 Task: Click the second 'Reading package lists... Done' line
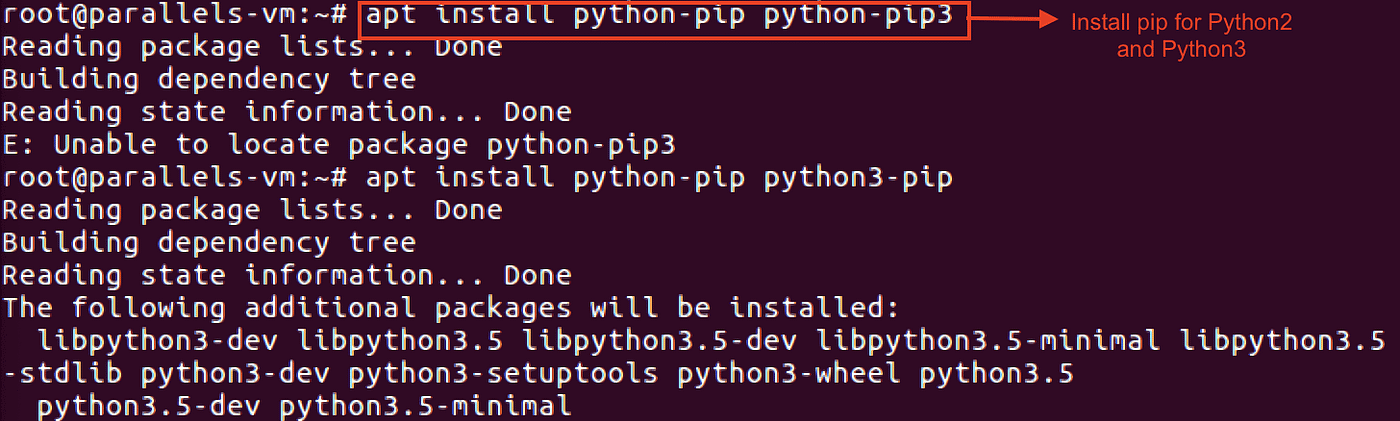point(252,210)
